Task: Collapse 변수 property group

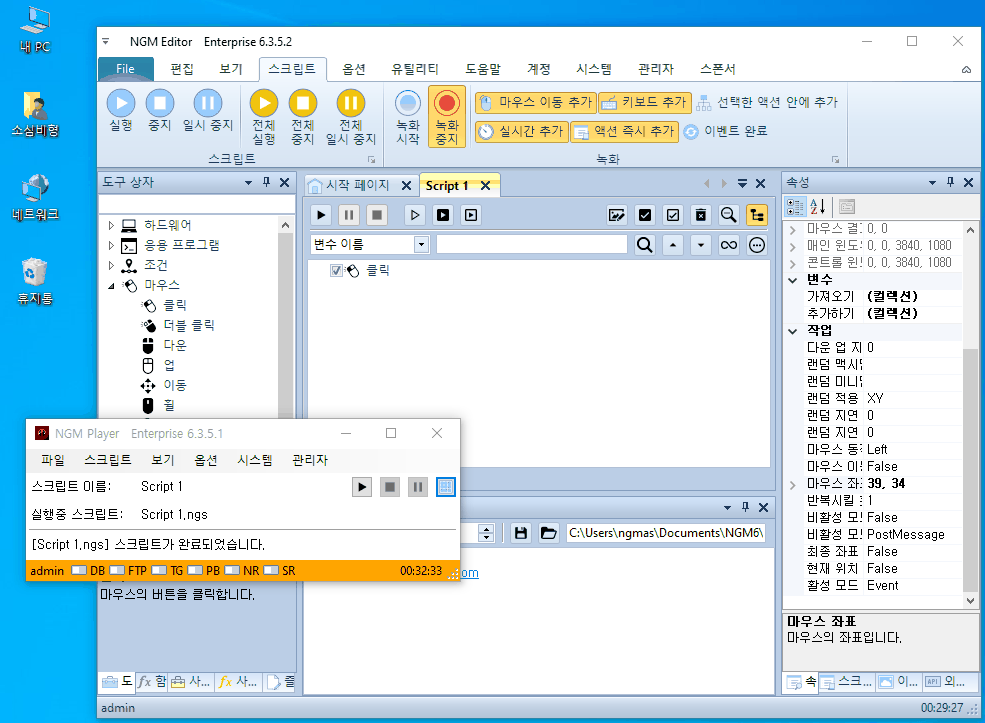Action: (793, 280)
